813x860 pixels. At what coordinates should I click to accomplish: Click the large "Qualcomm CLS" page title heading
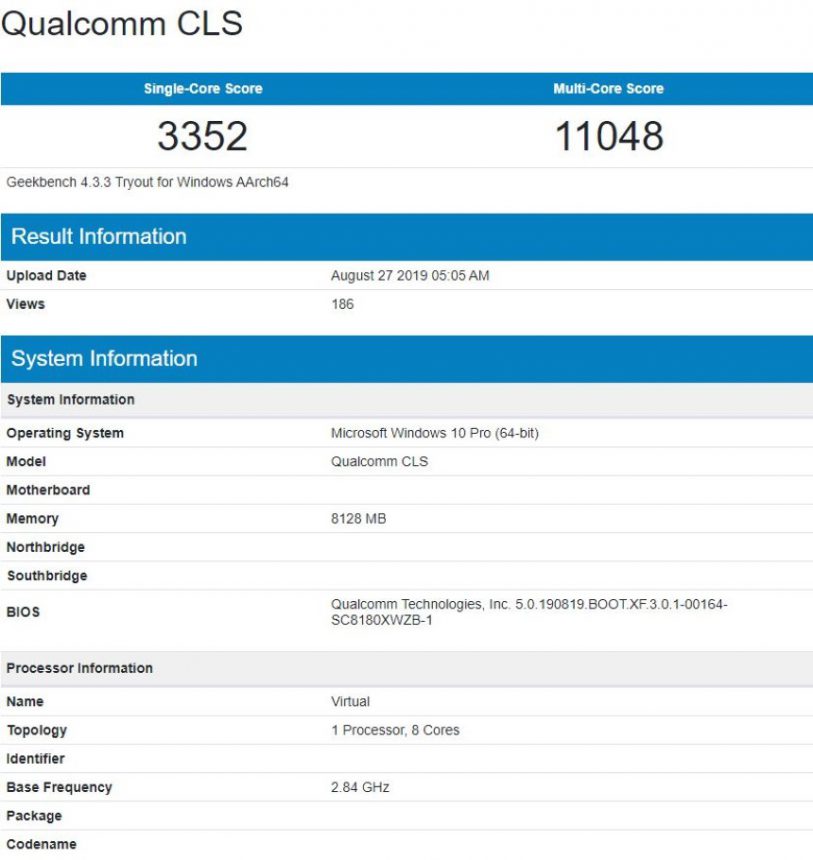(122, 24)
